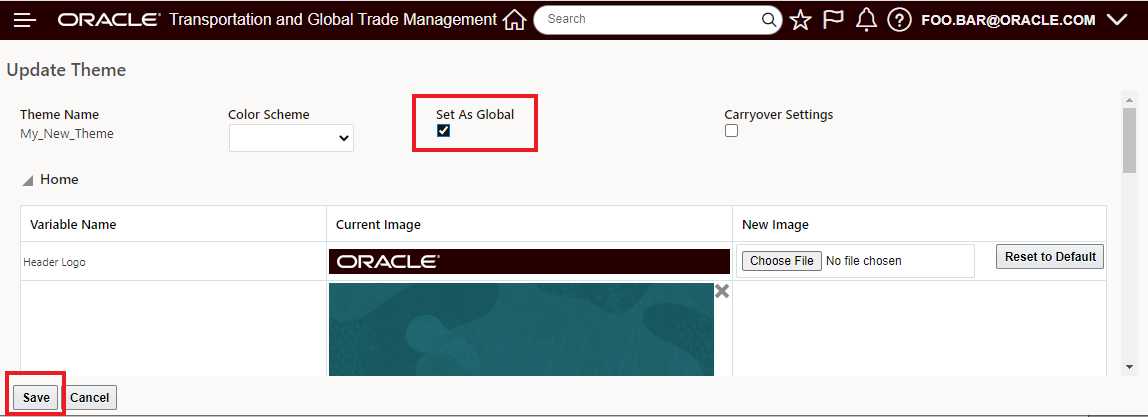Choose File for Header Logo
Viewport: 1148px width, 417px height.
(x=782, y=260)
